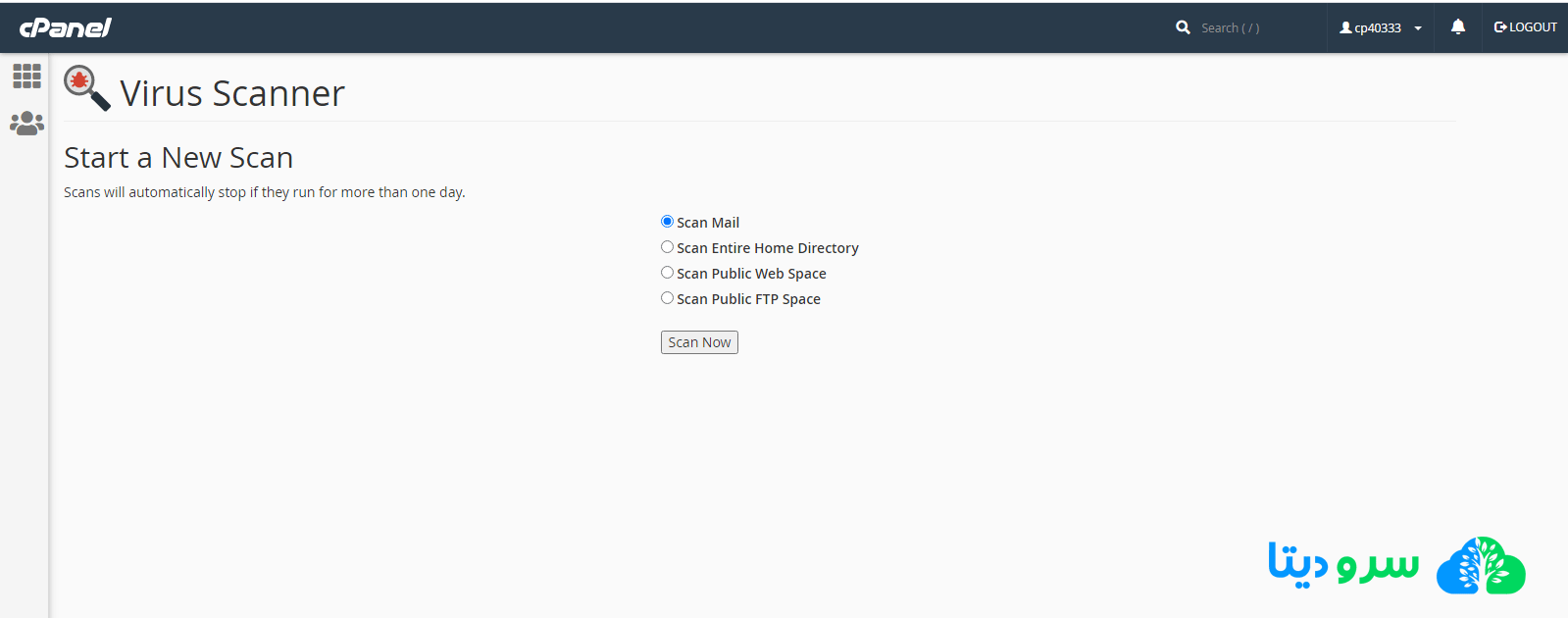This screenshot has height=618, width=1568.
Task: Open the notifications bell
Action: click(1458, 27)
